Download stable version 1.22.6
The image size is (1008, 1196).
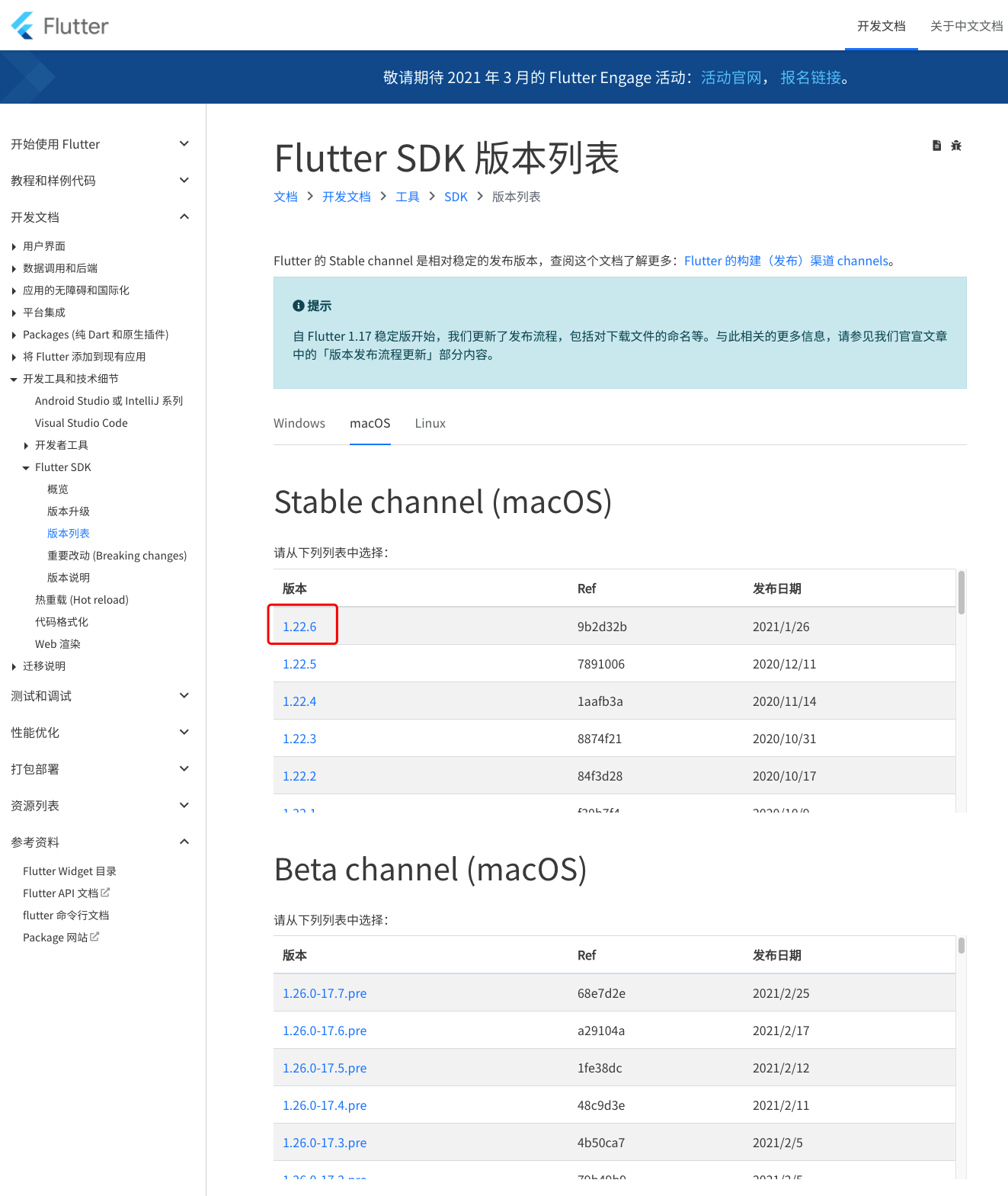click(x=299, y=627)
